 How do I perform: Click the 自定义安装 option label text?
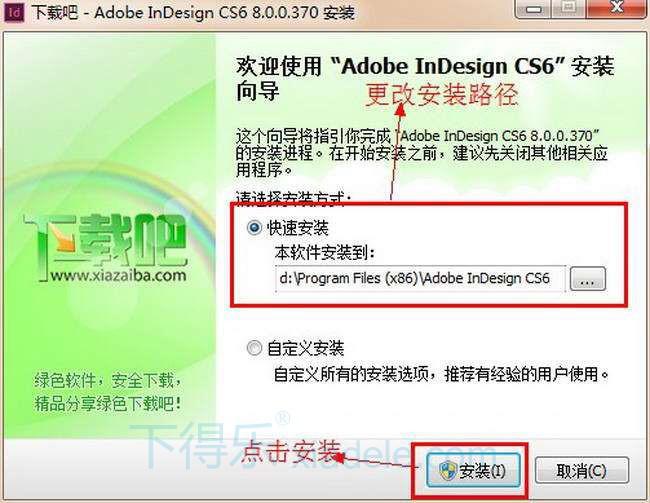click(306, 348)
